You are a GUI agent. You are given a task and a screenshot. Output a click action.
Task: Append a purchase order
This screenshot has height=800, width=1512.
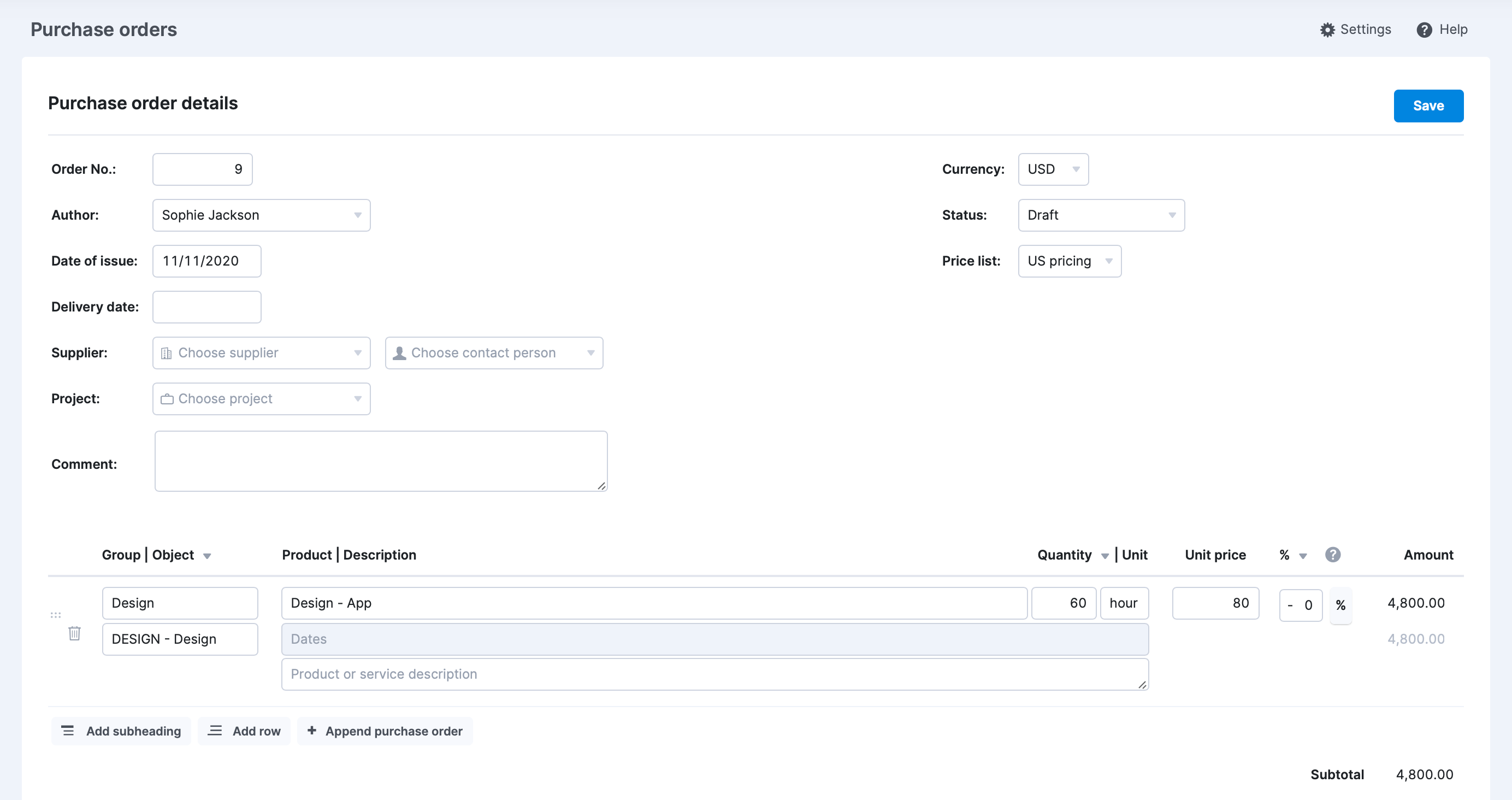coord(385,731)
